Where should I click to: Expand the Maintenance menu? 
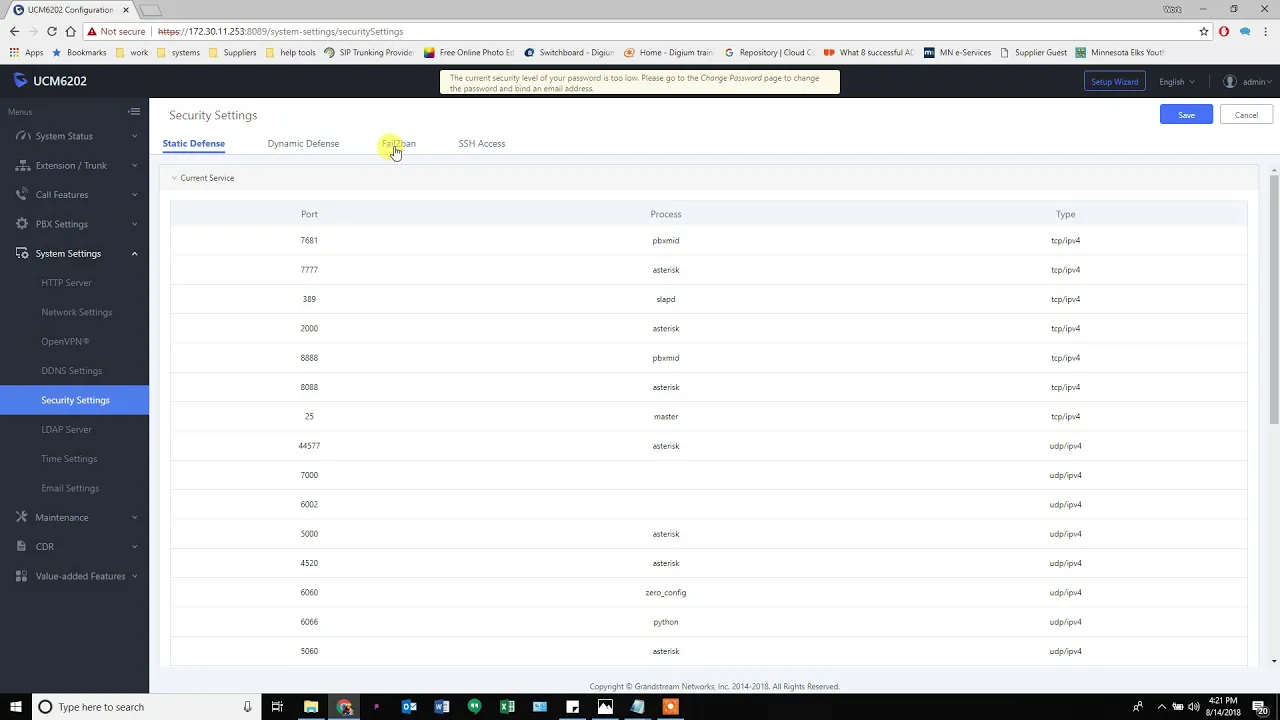(134, 517)
